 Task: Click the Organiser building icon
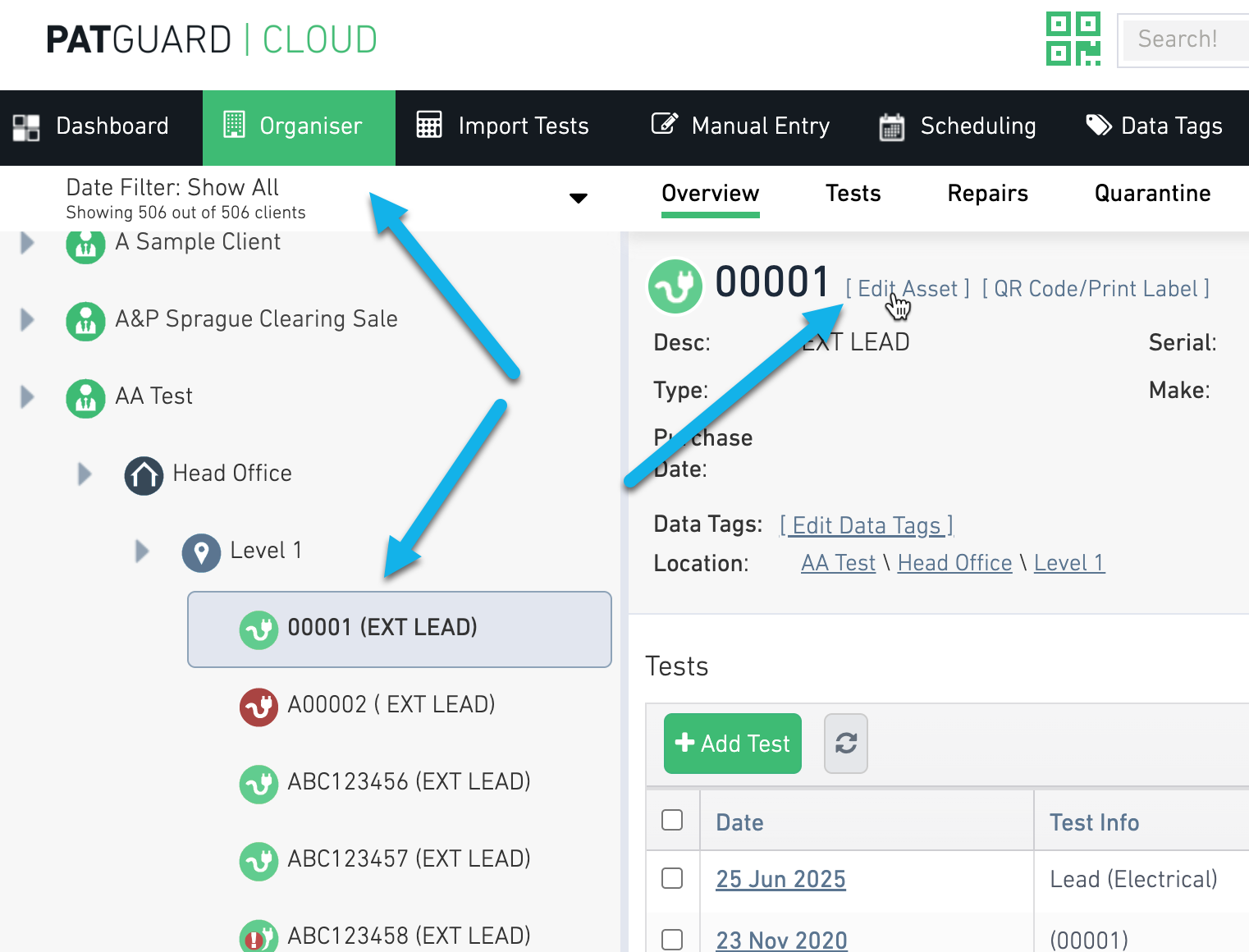click(234, 125)
